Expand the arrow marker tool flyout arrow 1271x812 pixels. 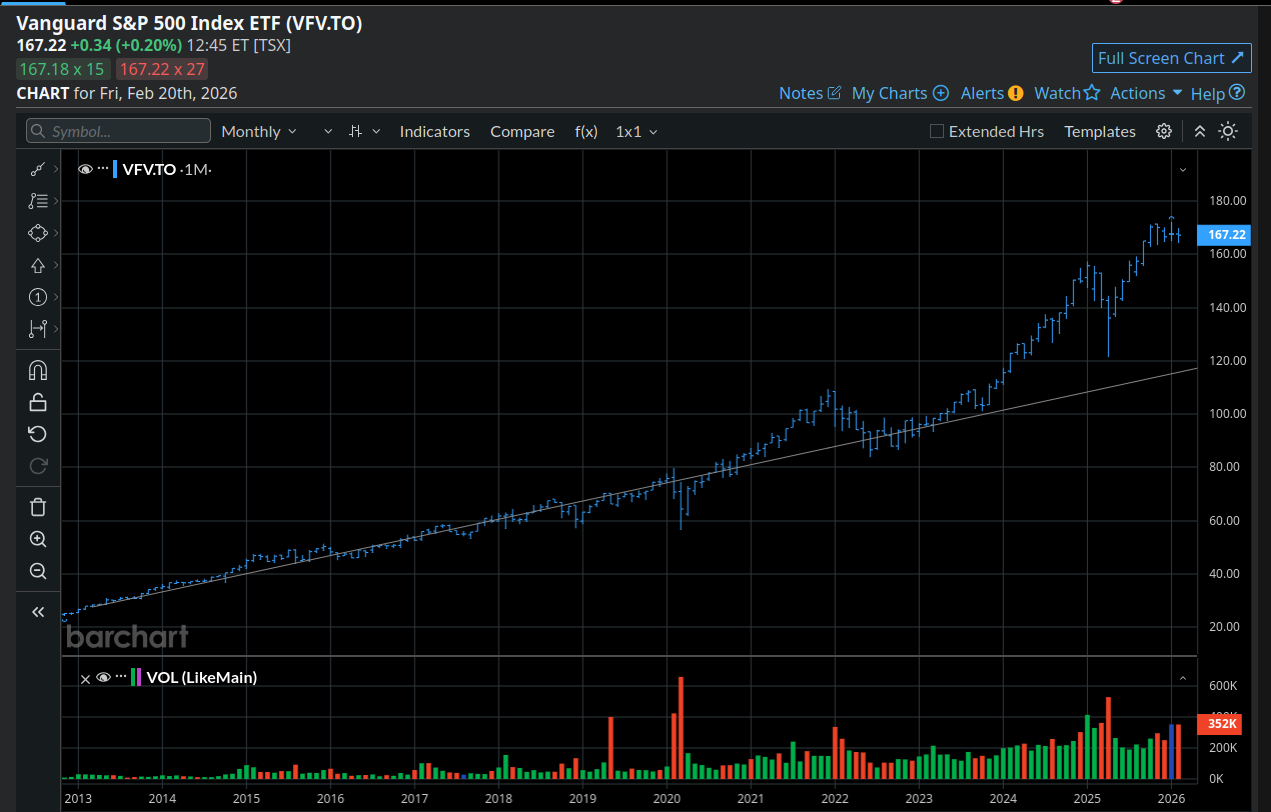pyautogui.click(x=55, y=265)
